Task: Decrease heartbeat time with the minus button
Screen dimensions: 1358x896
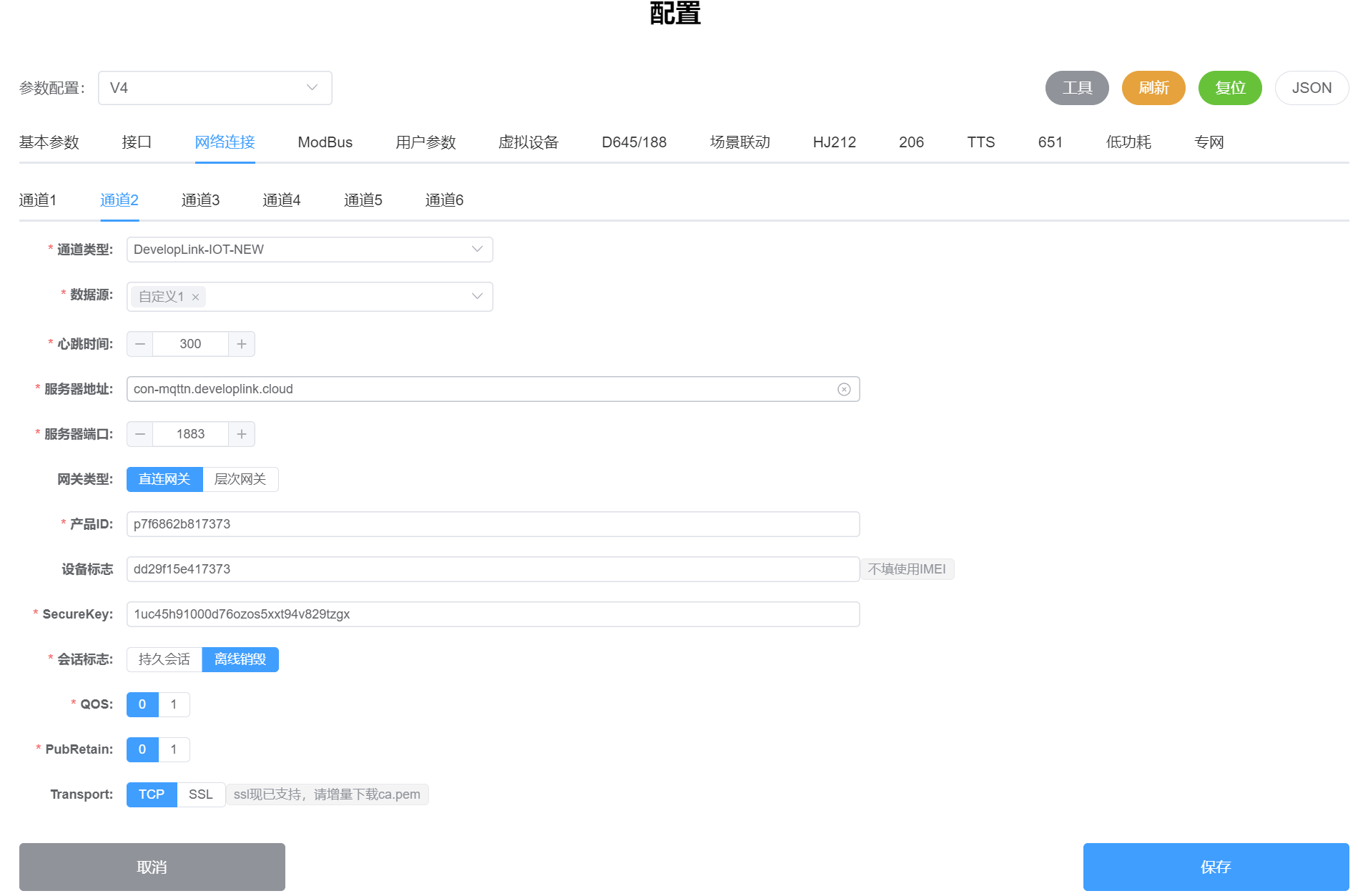Action: [x=140, y=344]
